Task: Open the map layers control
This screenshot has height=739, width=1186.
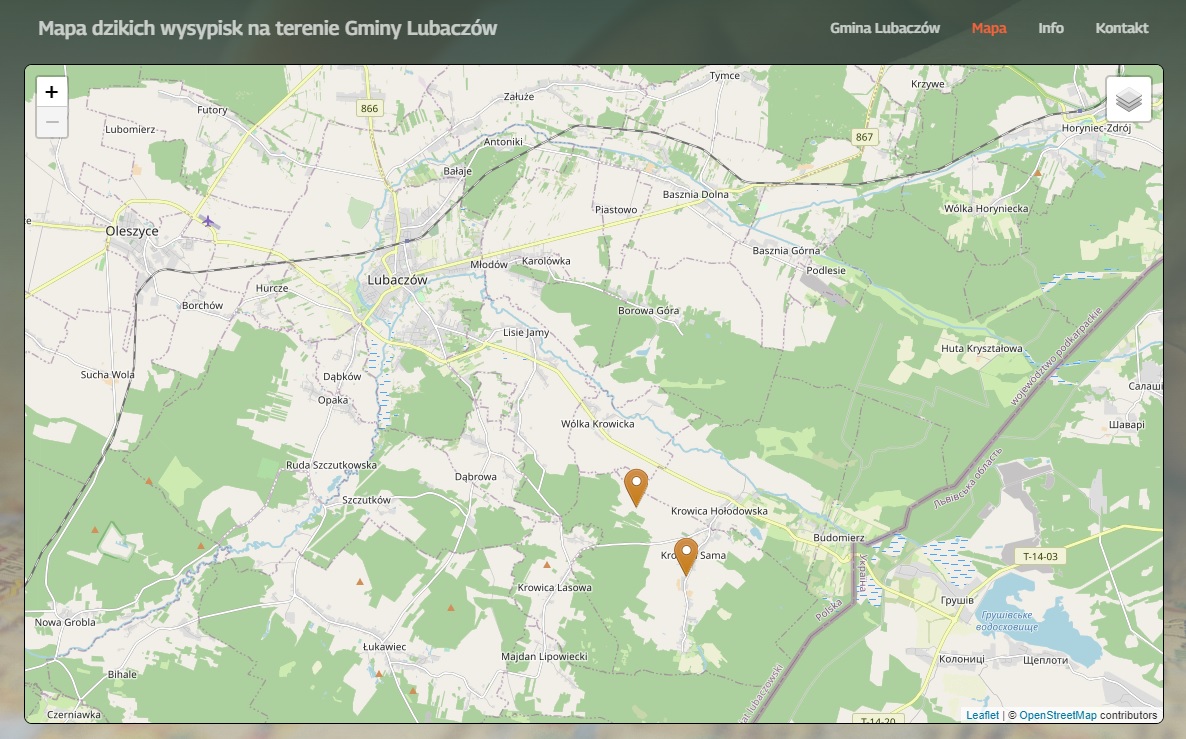Action: point(1128,99)
